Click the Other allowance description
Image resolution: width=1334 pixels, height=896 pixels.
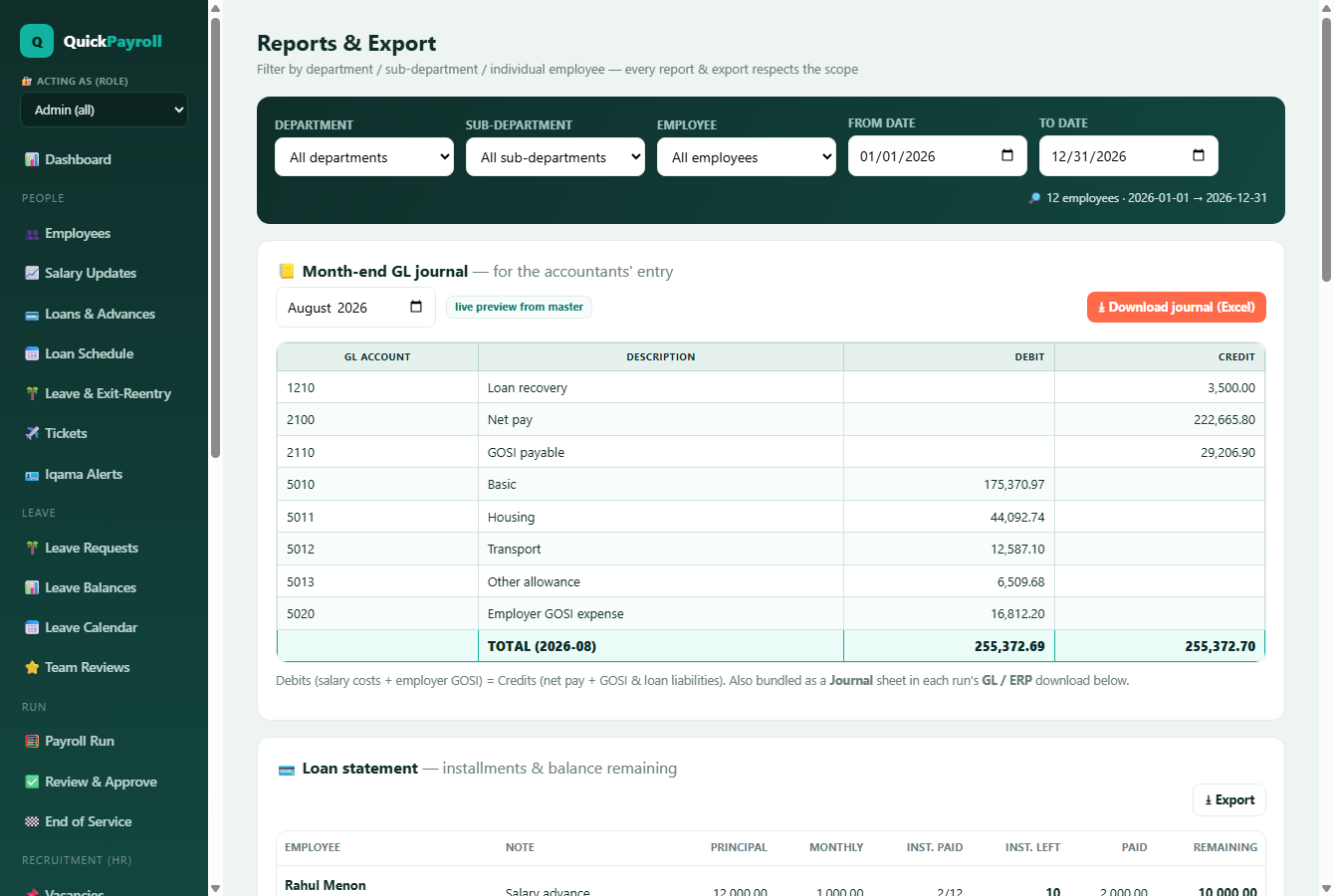[x=534, y=581]
